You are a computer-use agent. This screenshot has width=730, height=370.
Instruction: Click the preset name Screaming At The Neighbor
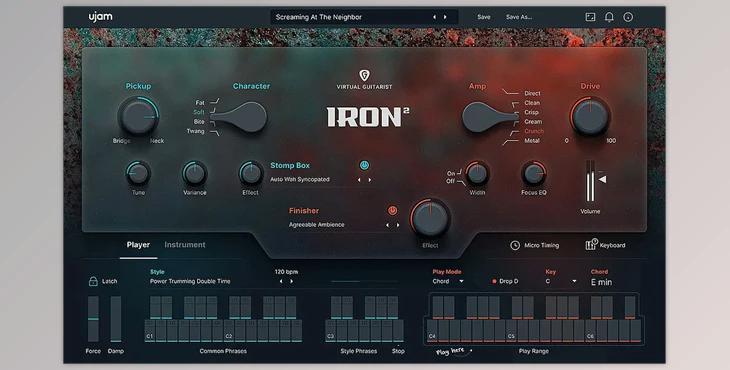[x=318, y=17]
